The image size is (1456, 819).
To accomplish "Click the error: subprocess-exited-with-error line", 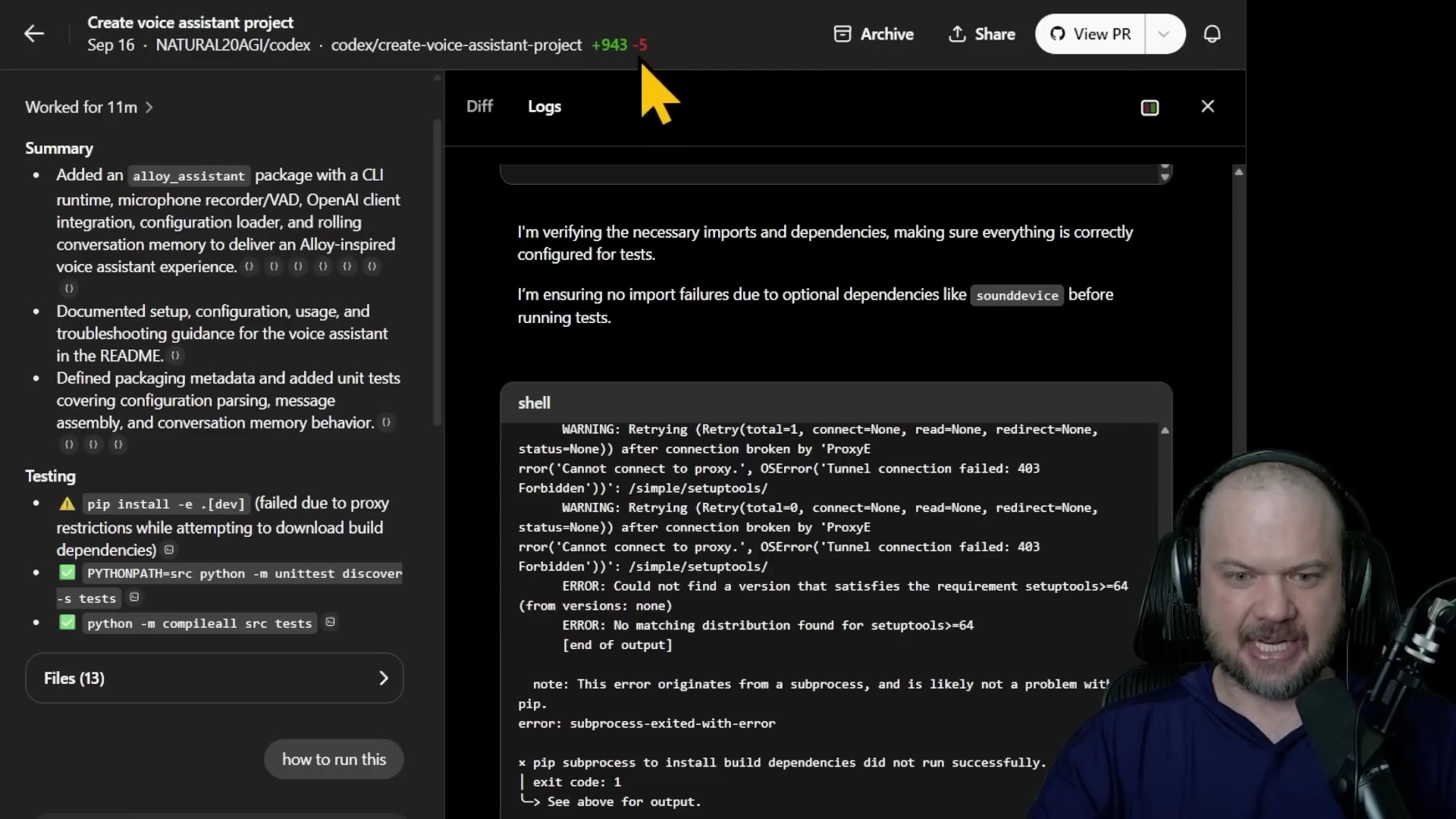I will pyautogui.click(x=647, y=723).
